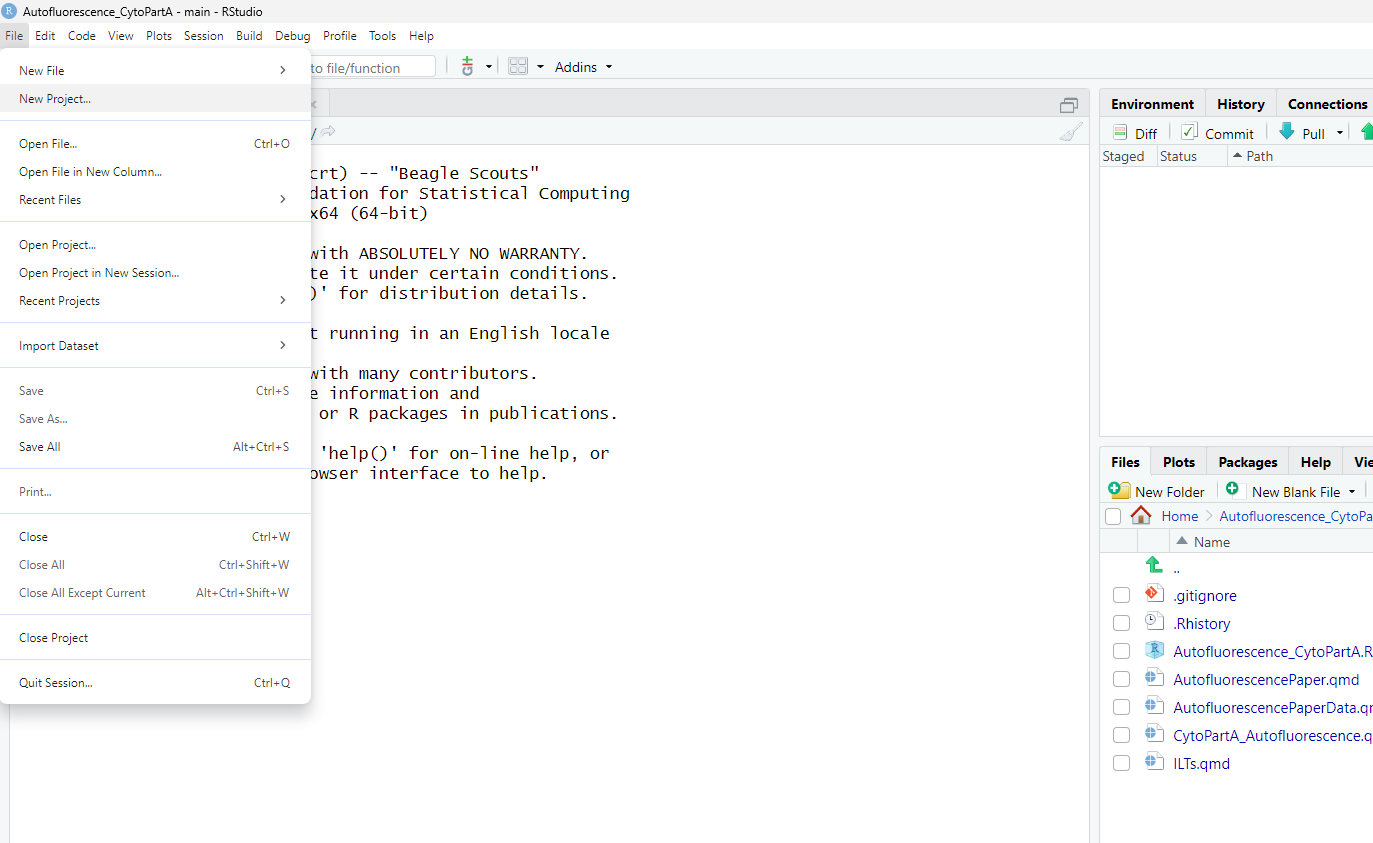Click the go to file/function search field
The width and height of the screenshot is (1373, 843).
pyautogui.click(x=370, y=68)
